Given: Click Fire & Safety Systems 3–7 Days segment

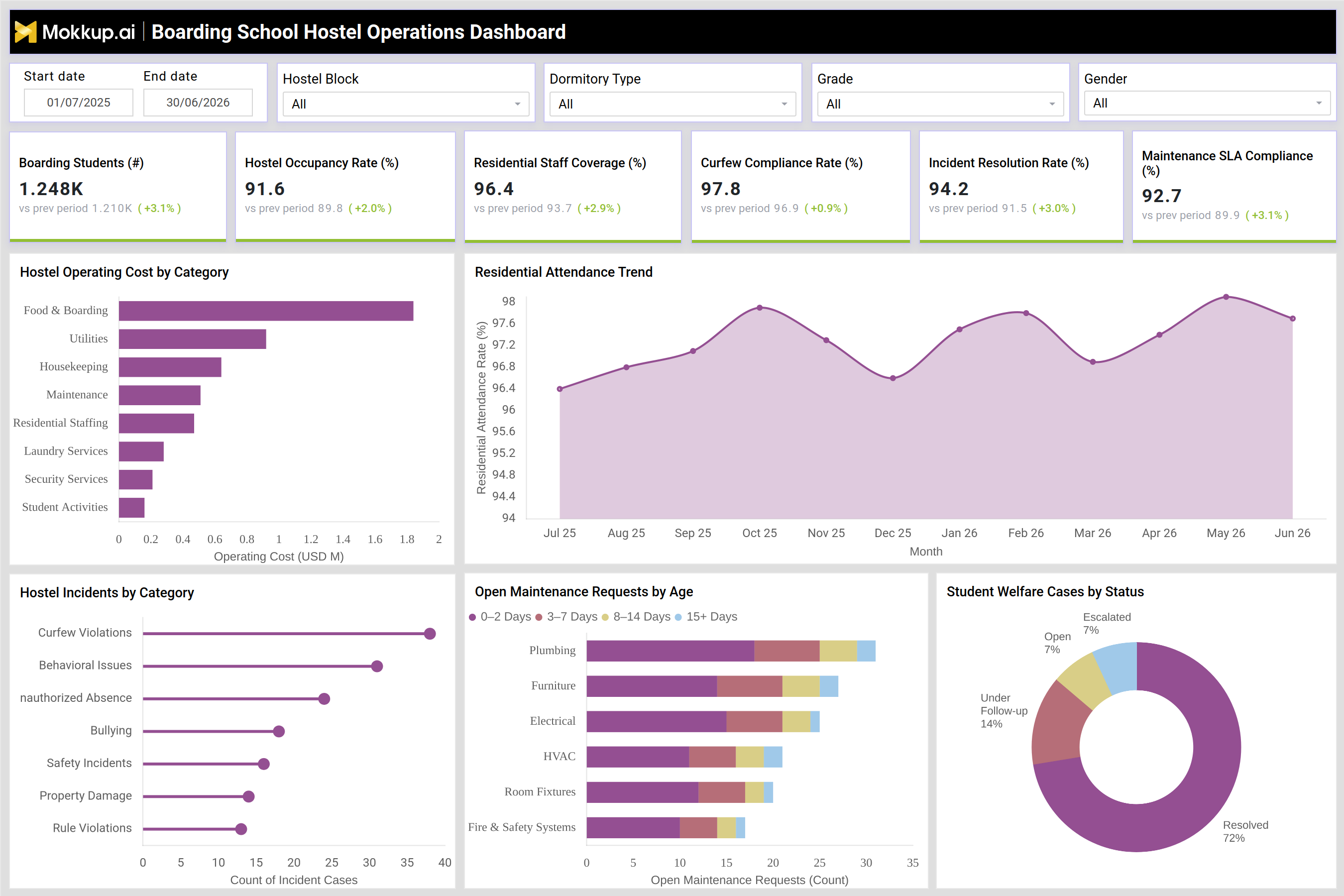Looking at the screenshot, I should click(698, 828).
